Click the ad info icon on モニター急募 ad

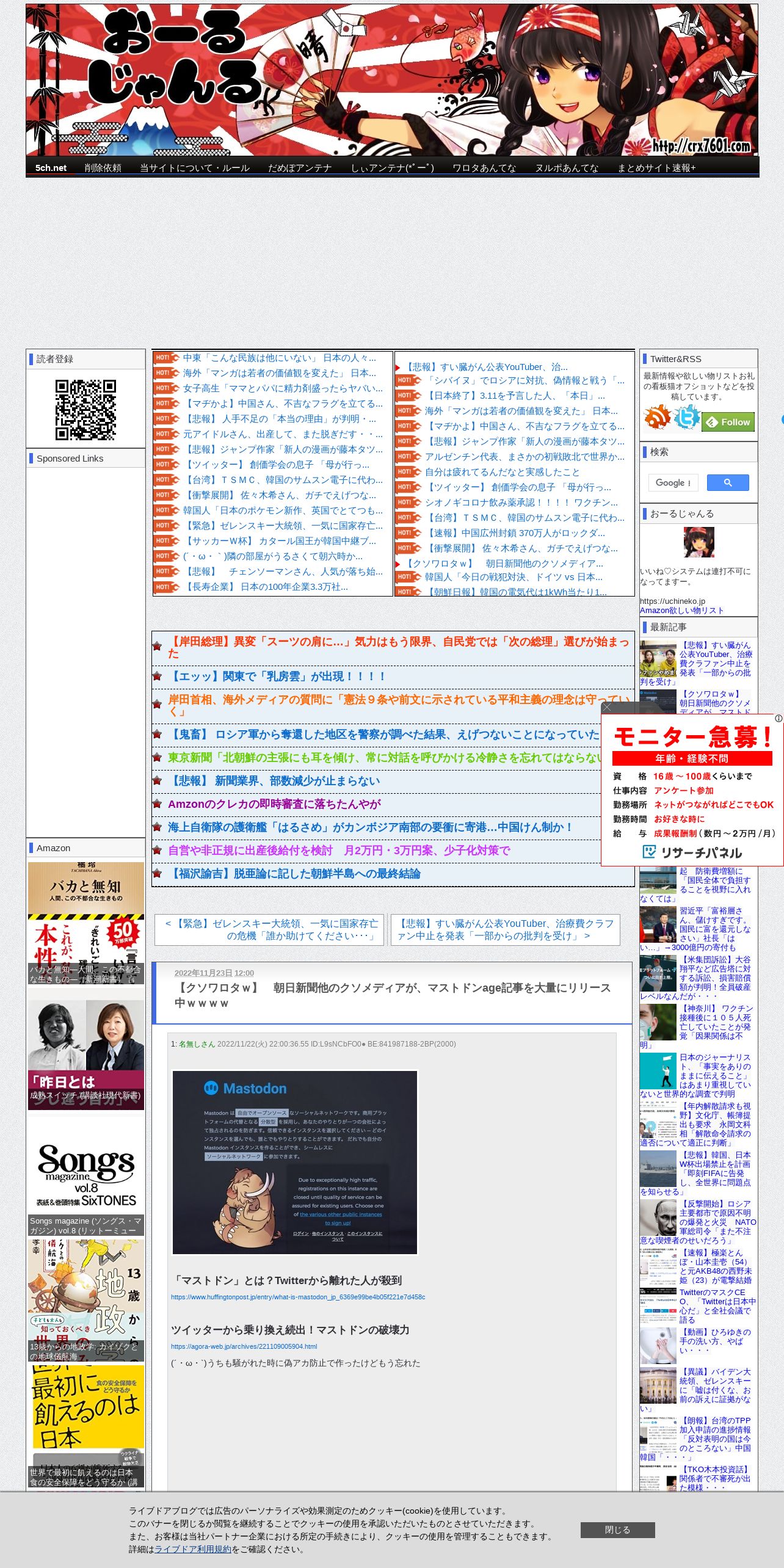click(779, 719)
